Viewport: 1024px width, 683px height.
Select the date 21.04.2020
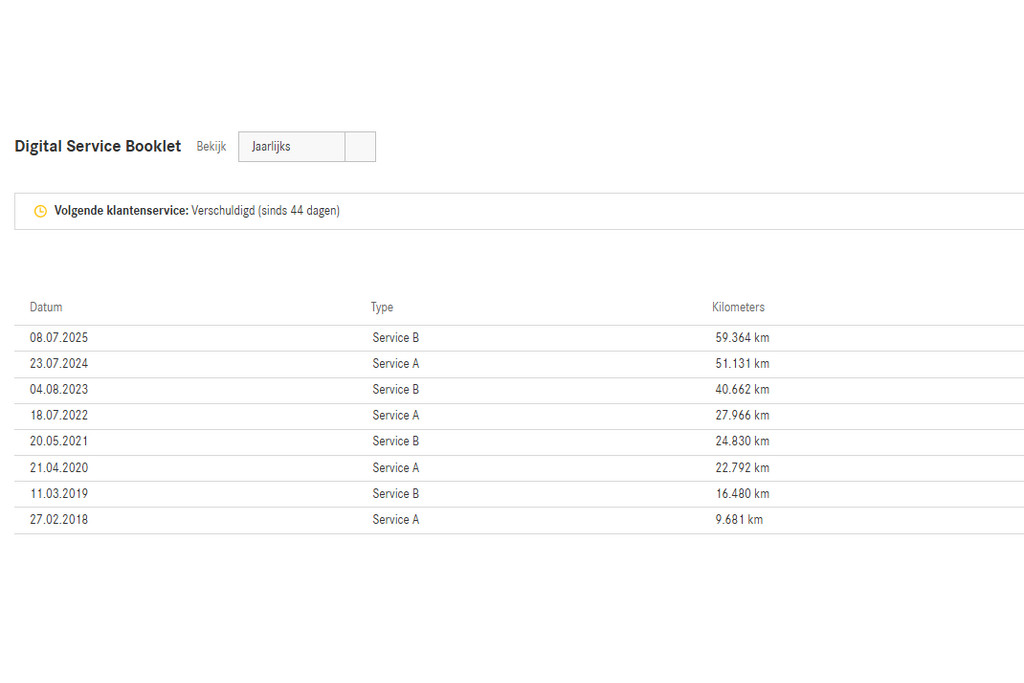pyautogui.click(x=59, y=468)
